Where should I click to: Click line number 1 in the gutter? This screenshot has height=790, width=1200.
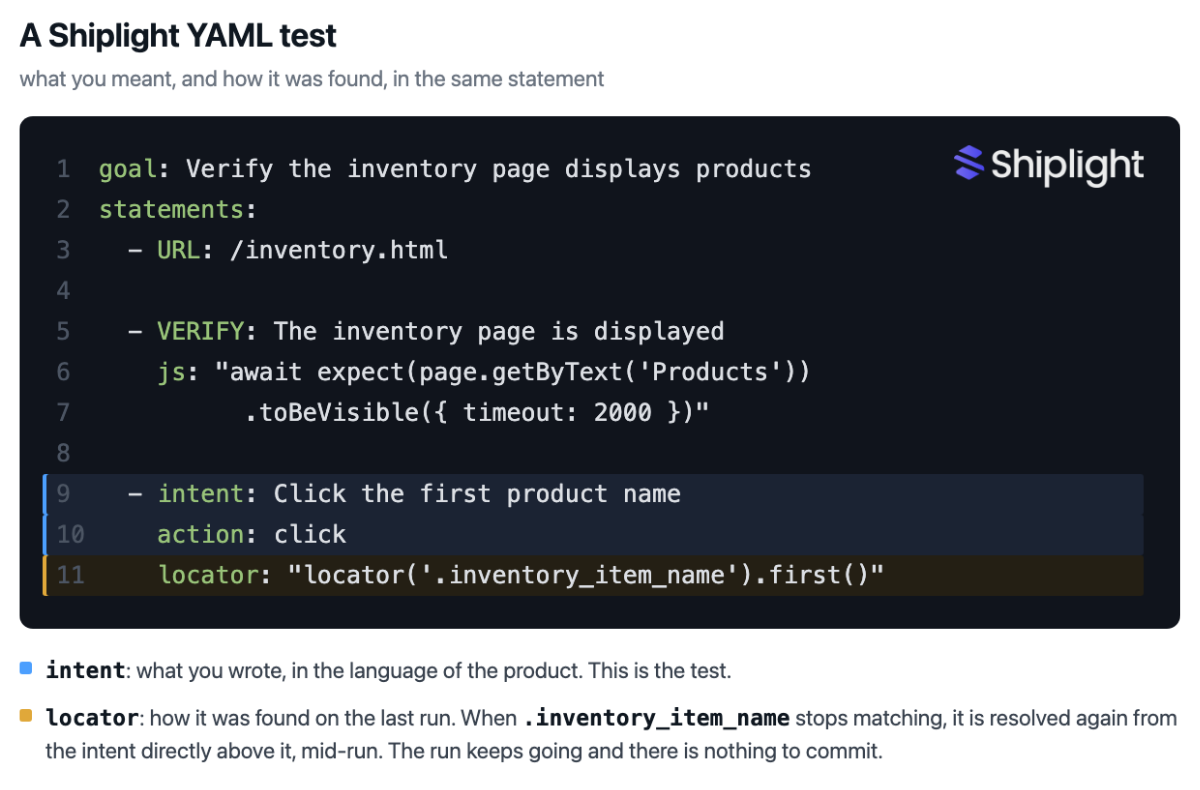tap(63, 169)
